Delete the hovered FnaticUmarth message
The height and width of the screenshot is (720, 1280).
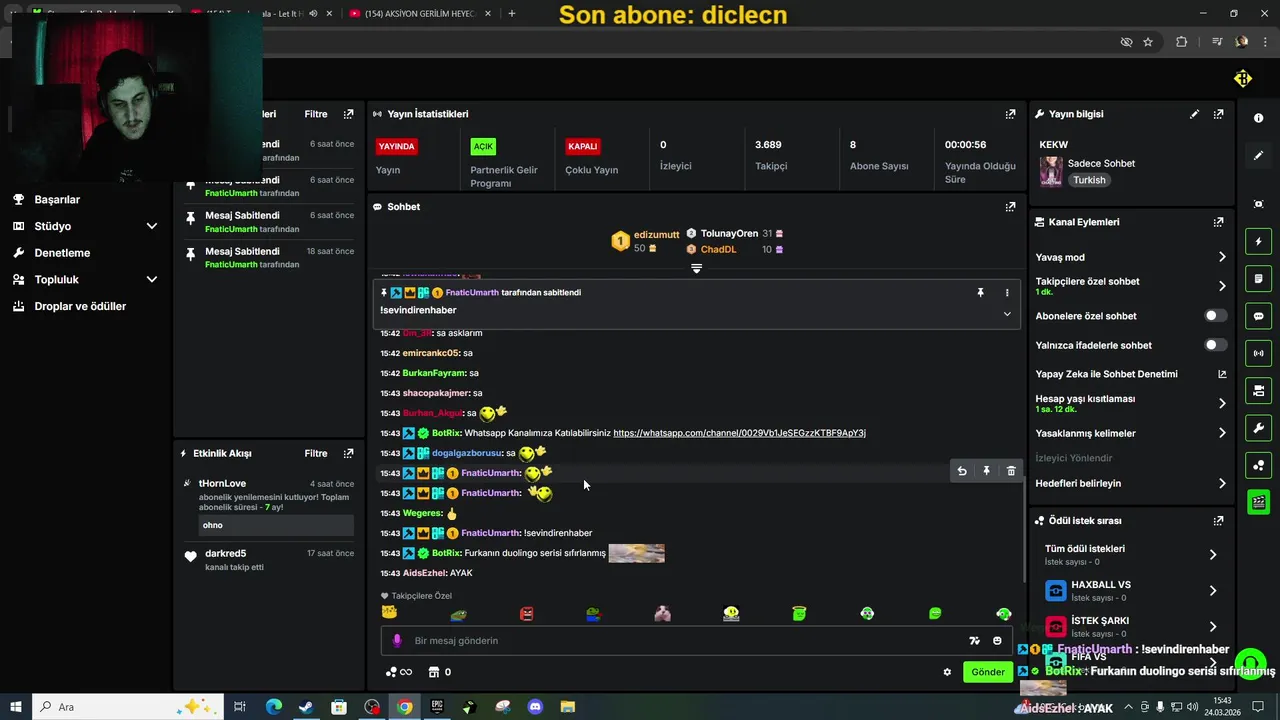click(x=1011, y=471)
